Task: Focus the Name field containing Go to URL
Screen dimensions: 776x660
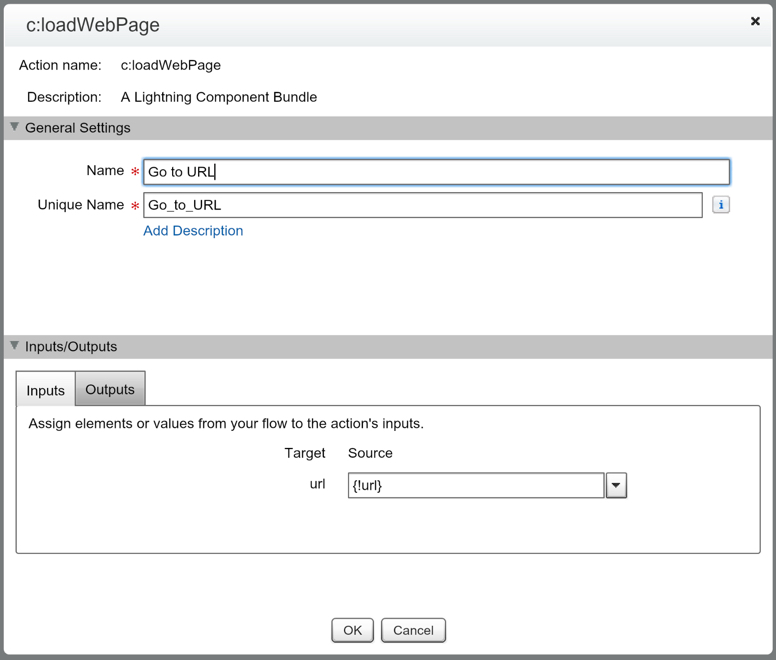Action: 436,172
